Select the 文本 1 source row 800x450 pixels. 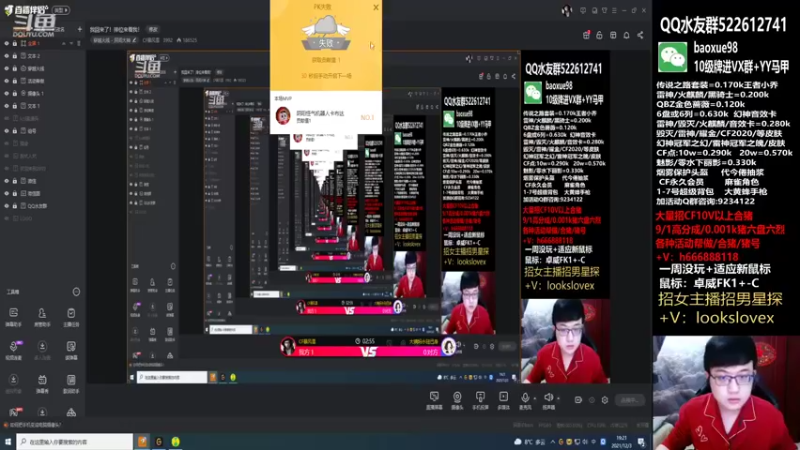[42, 106]
